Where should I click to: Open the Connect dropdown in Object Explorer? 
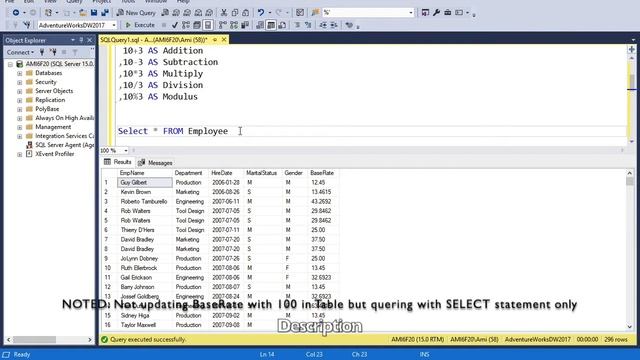pyautogui.click(x=20, y=52)
